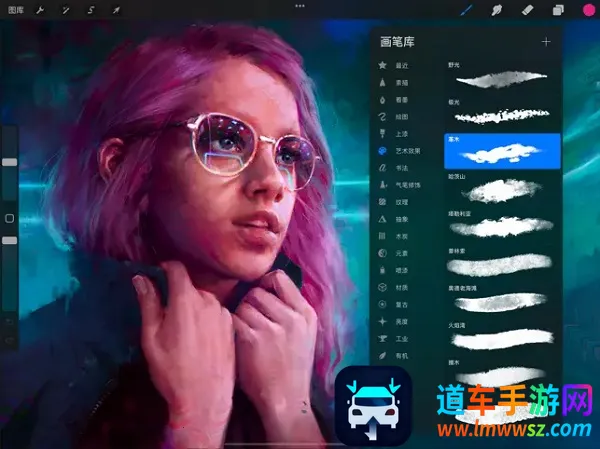
Task: Click the 画笔库 brush library title
Action: pos(397,42)
